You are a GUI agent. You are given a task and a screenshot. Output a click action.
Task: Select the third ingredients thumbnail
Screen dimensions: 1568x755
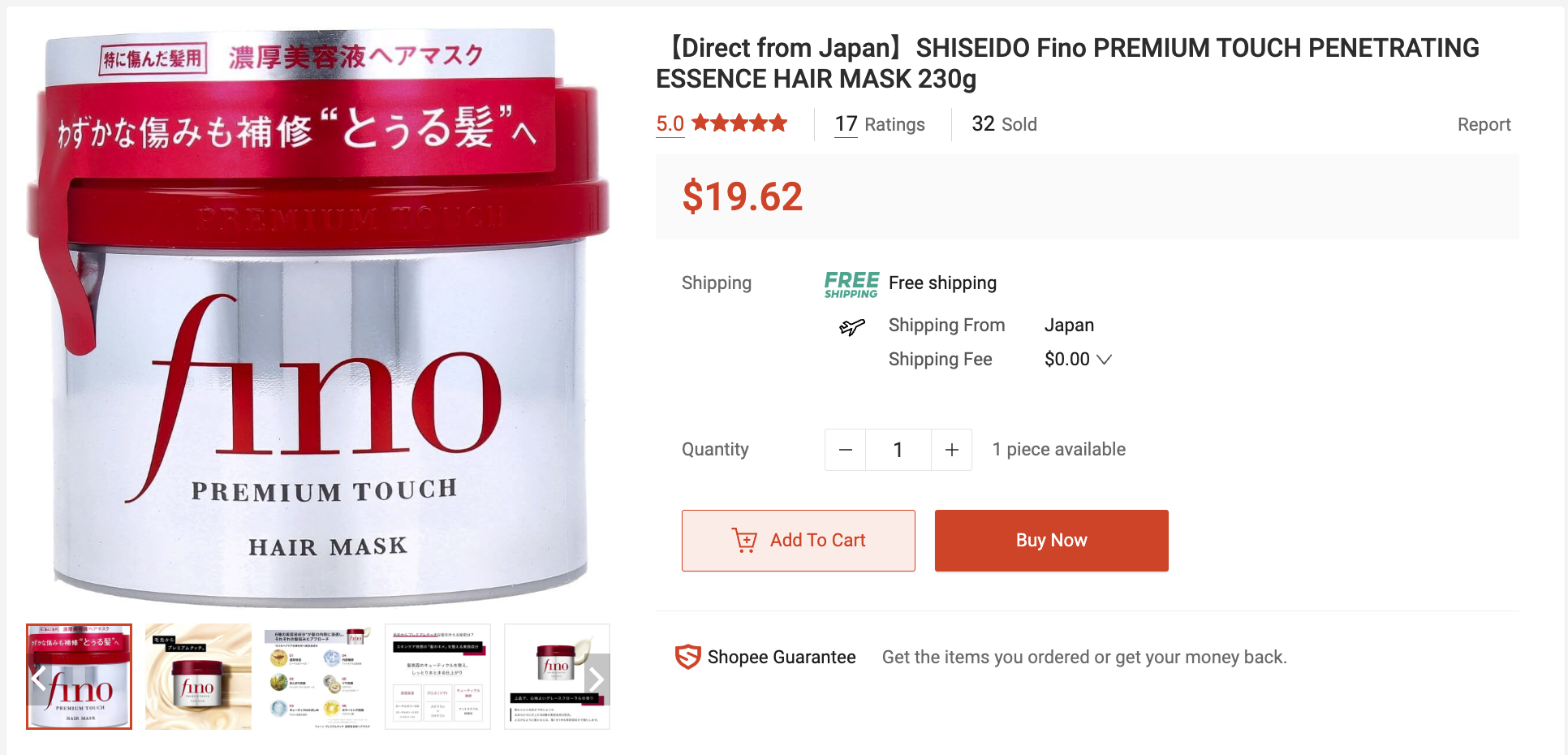317,677
